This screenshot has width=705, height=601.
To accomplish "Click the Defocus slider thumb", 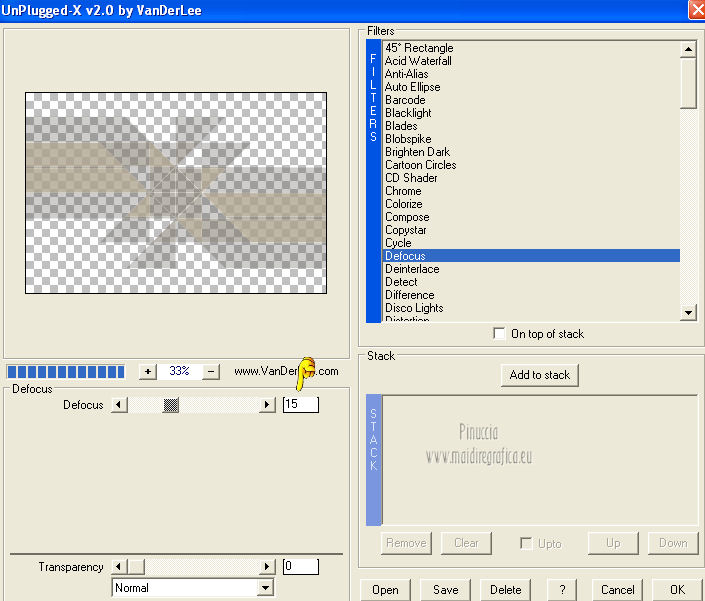I will pyautogui.click(x=171, y=405).
